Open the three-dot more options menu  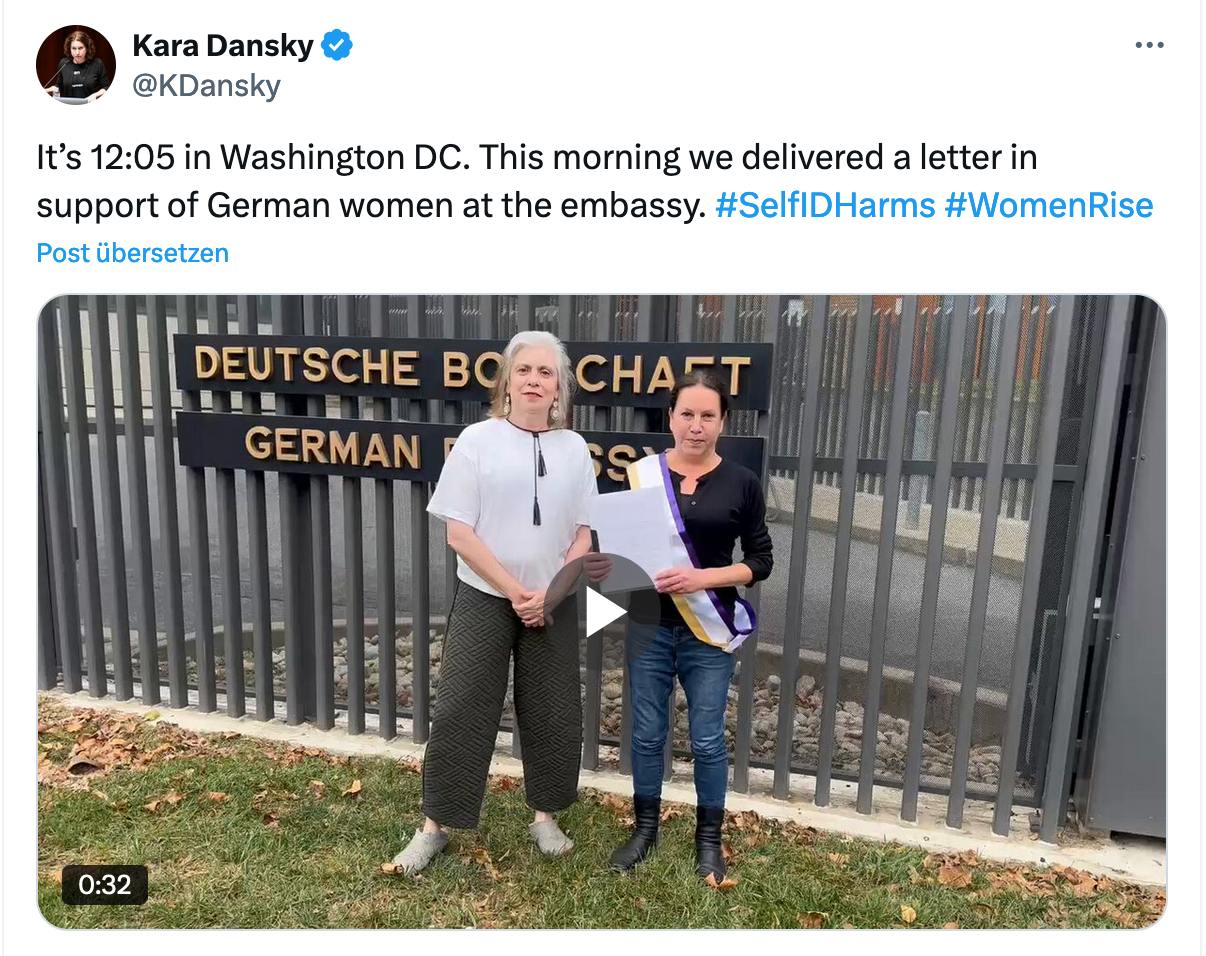pos(1150,45)
